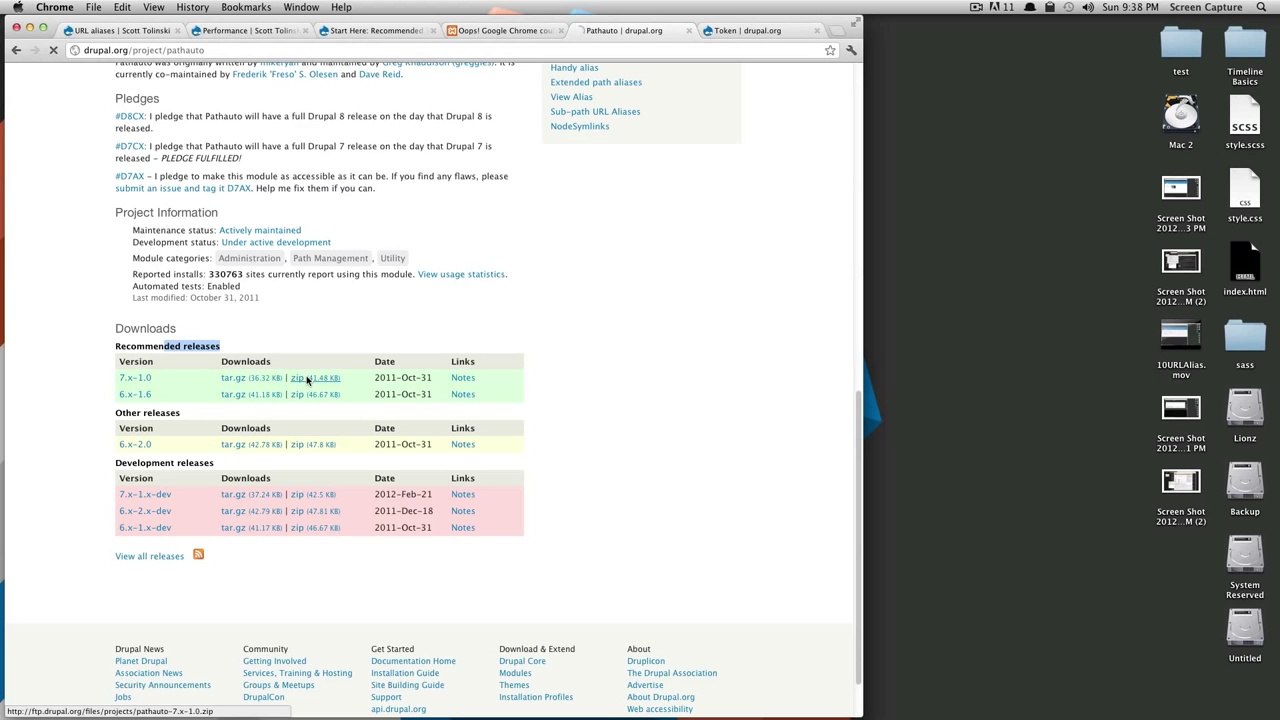Open Actively maintained status link
The height and width of the screenshot is (720, 1280).
pyautogui.click(x=260, y=230)
